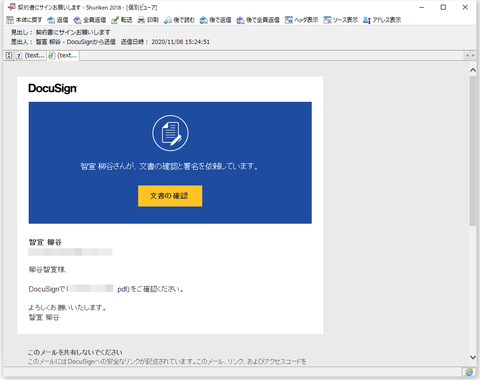Choose 後で全員返信 in the toolbar

point(258,20)
